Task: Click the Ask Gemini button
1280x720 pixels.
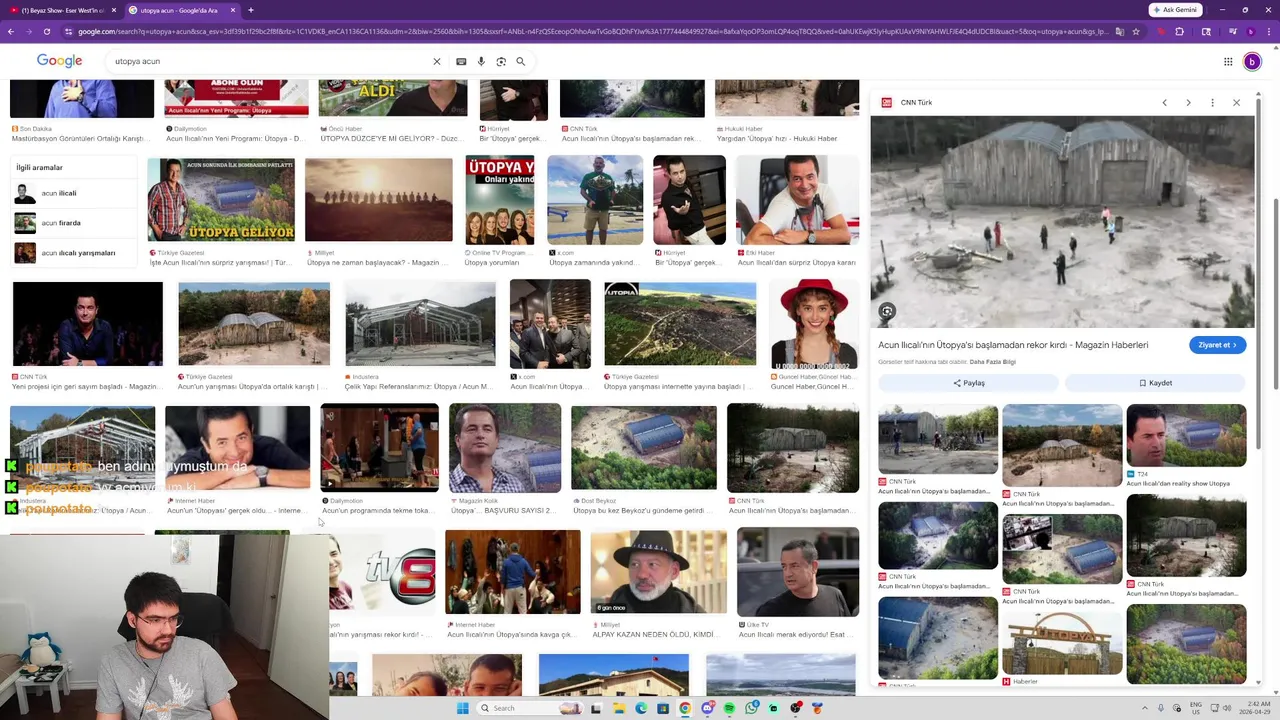Action: click(1175, 10)
